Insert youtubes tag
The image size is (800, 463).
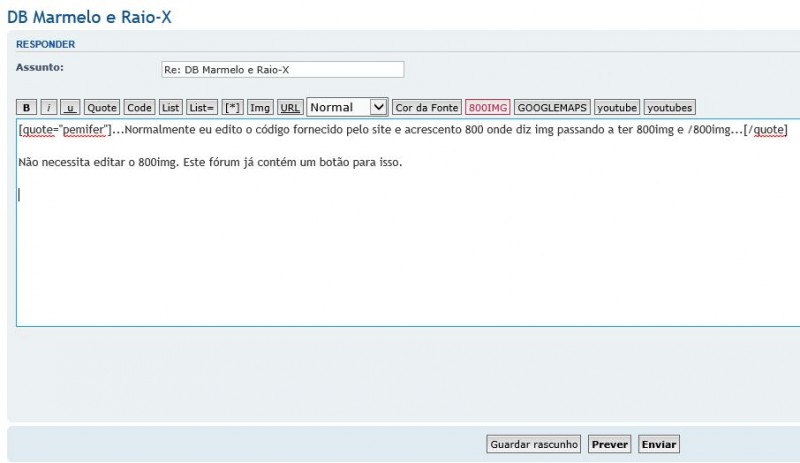click(x=669, y=108)
